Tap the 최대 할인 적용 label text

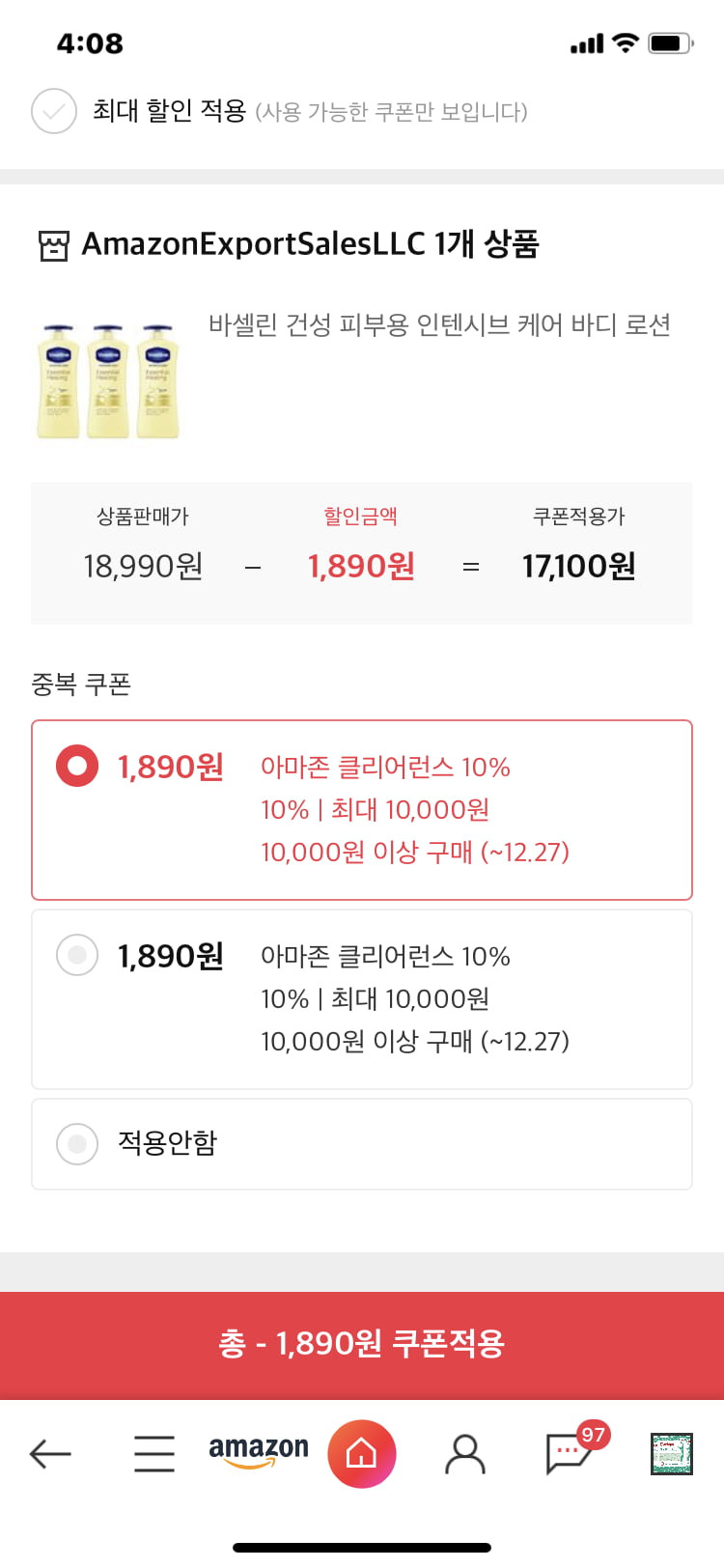[169, 111]
